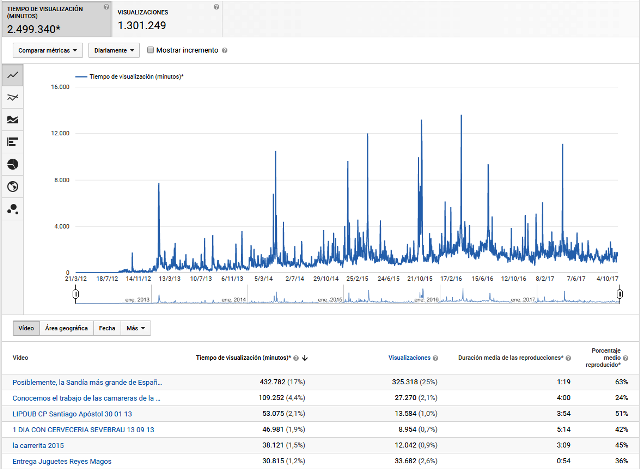
Task: Switch to the pie chart icon
Action: pos(13,163)
